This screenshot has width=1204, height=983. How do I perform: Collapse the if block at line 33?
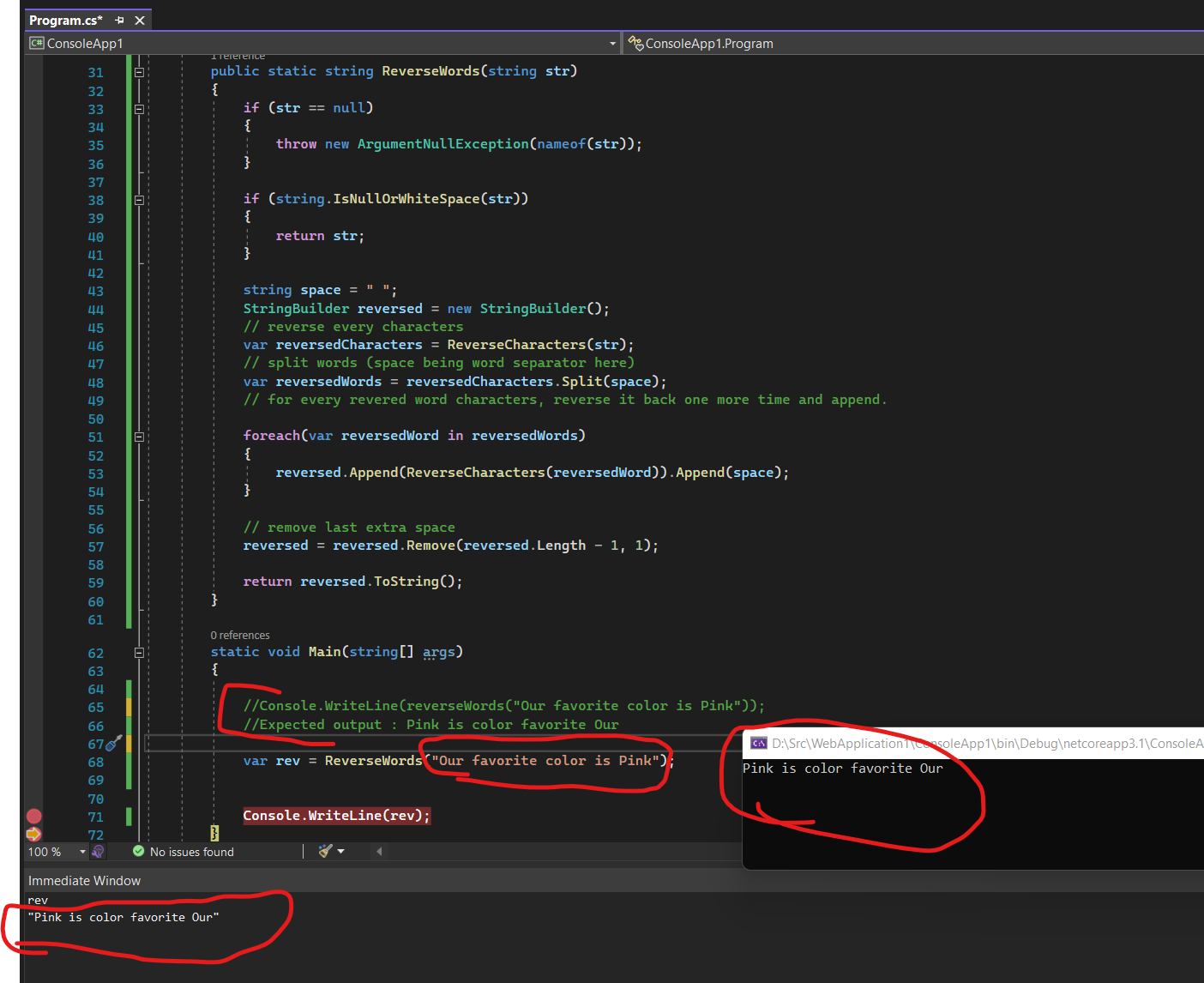139,109
